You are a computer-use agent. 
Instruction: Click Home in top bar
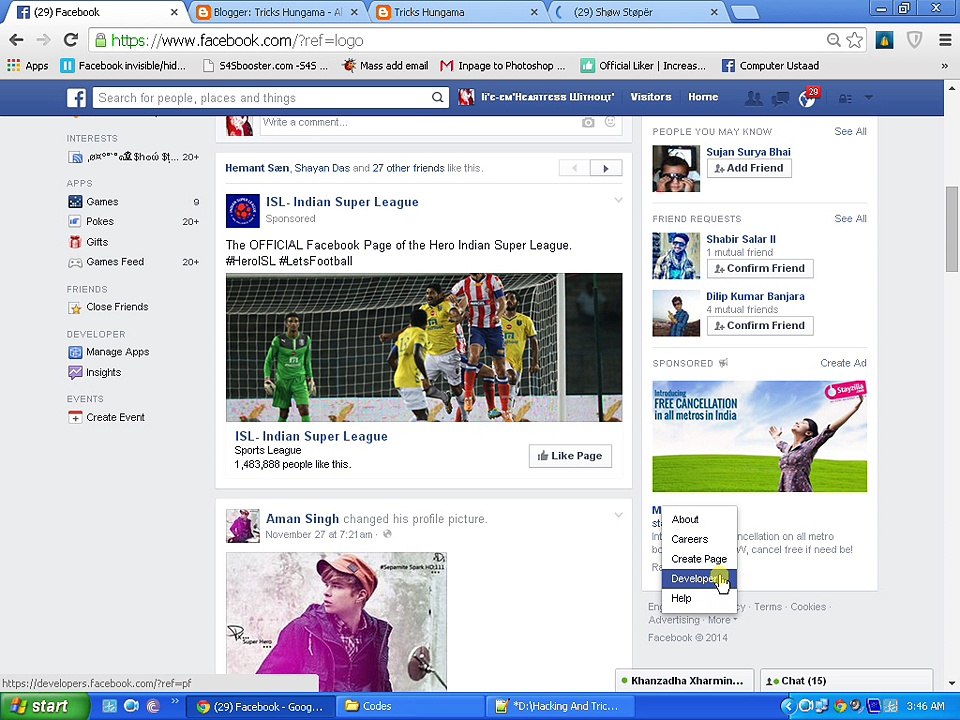(x=703, y=97)
